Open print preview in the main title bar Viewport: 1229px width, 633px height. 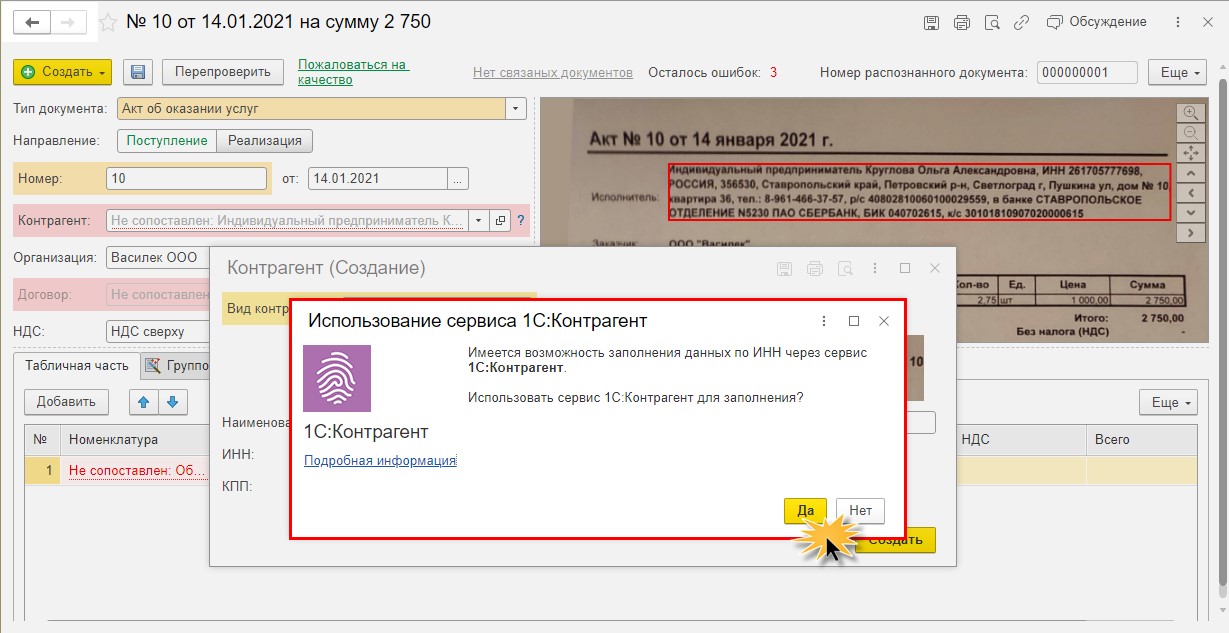pos(992,22)
